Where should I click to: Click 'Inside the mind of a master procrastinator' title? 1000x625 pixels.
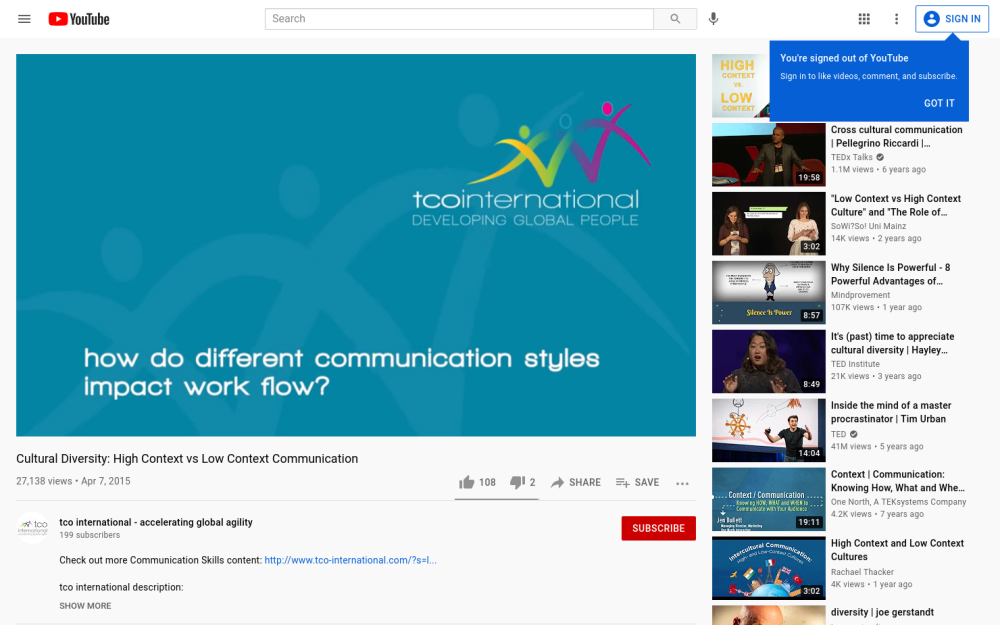pyautogui.click(x=890, y=412)
